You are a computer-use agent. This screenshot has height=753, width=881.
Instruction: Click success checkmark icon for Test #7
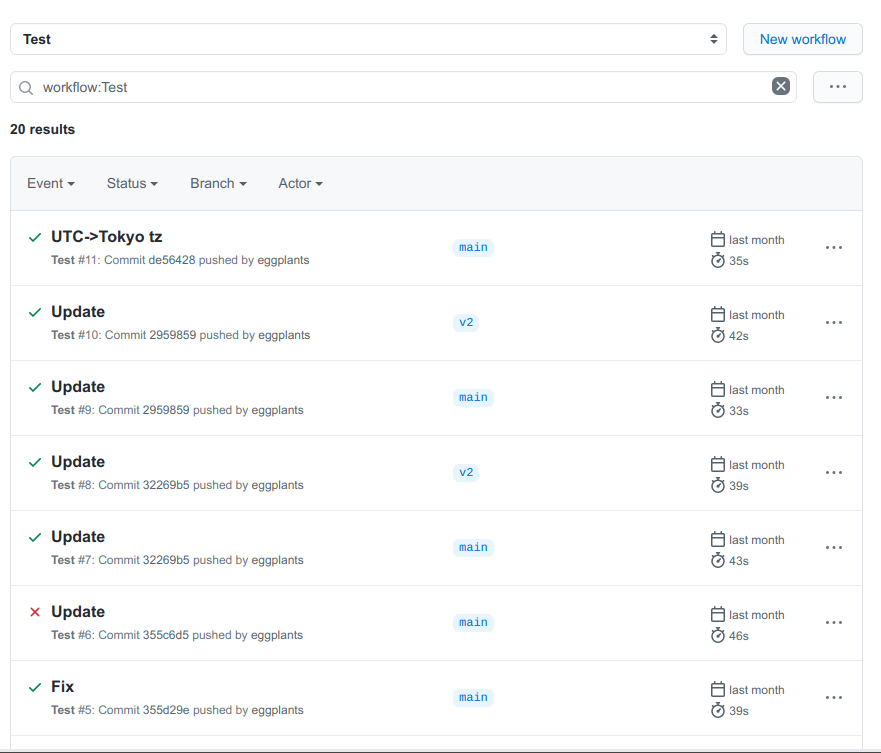pyautogui.click(x=35, y=537)
